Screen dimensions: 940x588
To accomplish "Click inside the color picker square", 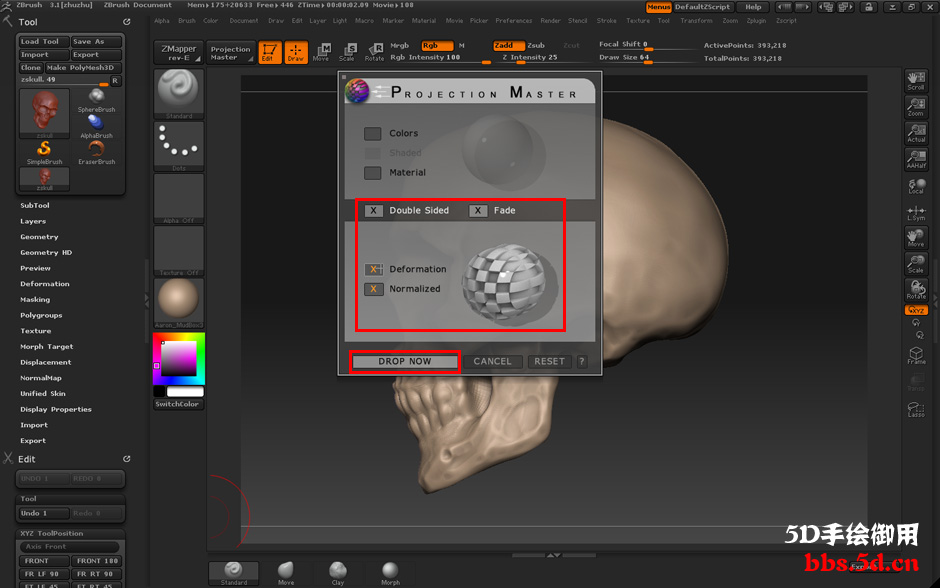I will pos(179,358).
